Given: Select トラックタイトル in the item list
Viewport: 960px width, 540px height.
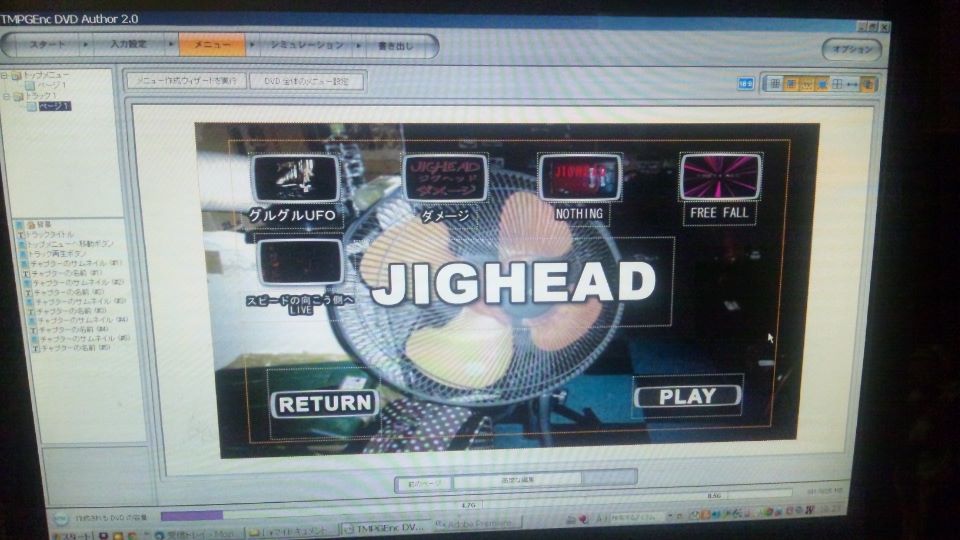Looking at the screenshot, I should pyautogui.click(x=49, y=234).
